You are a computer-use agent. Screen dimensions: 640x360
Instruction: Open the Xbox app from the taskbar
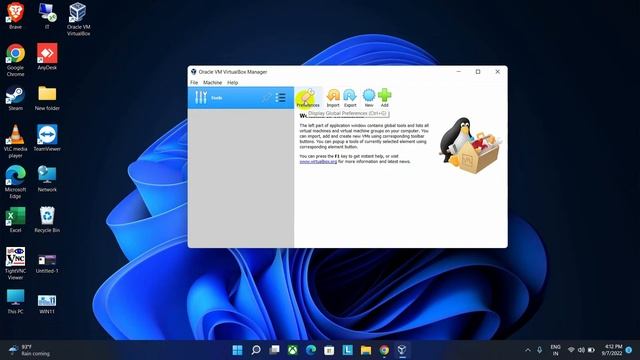(293, 350)
